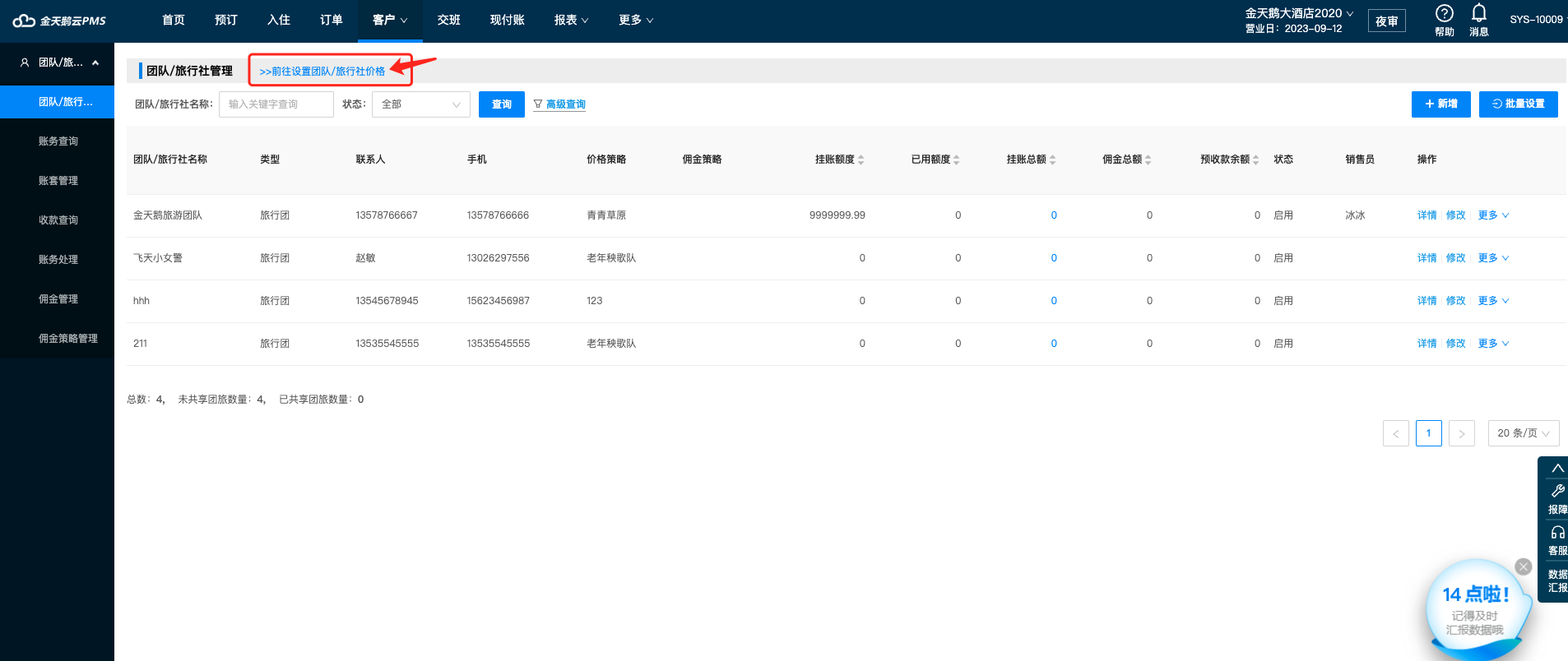Viewport: 1568px width, 661px height.
Task: Open the 入住 menu
Action: [x=279, y=20]
